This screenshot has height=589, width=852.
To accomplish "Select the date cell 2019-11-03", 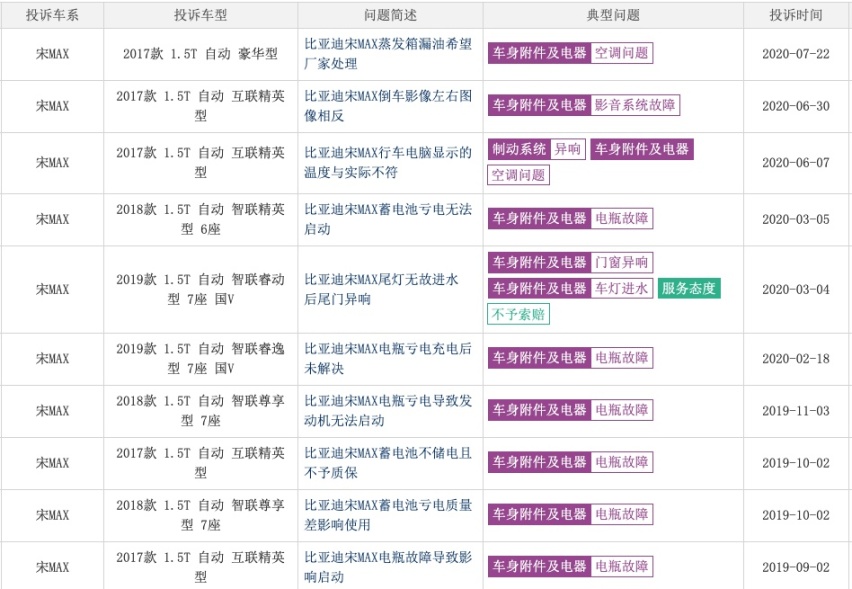I will pyautogui.click(x=795, y=410).
